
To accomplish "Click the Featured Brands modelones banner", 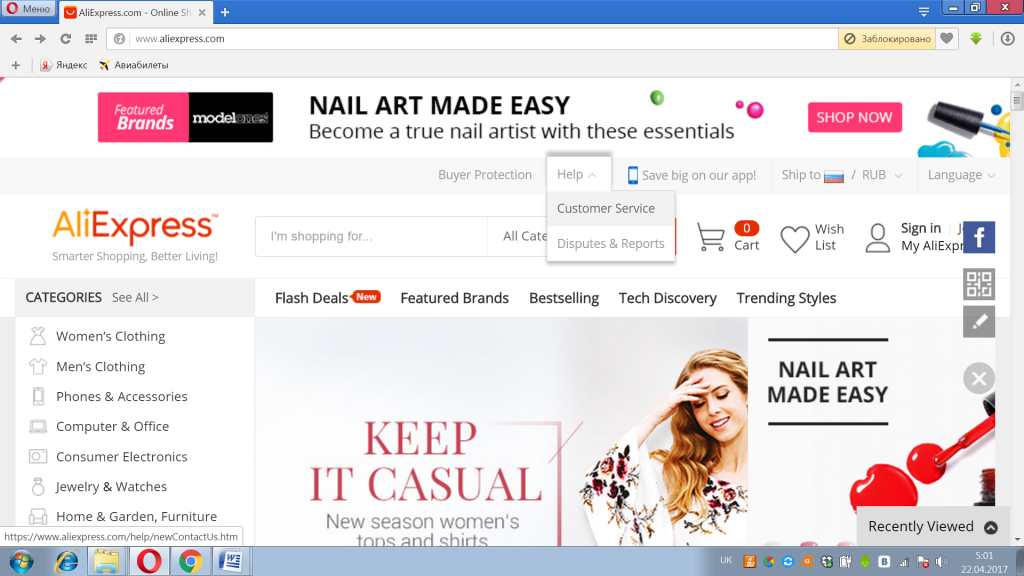I will pos(185,117).
